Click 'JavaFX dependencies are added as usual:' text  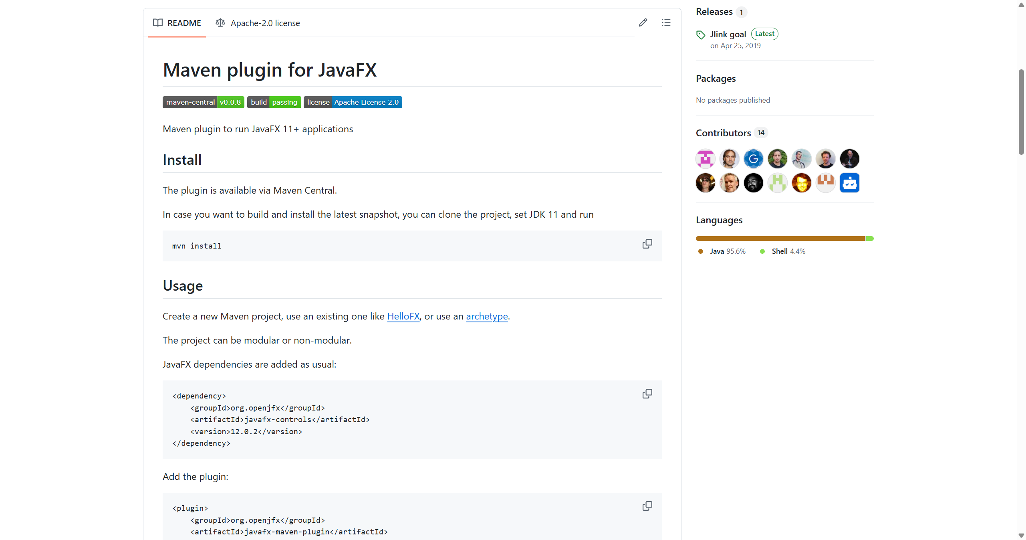(x=249, y=365)
